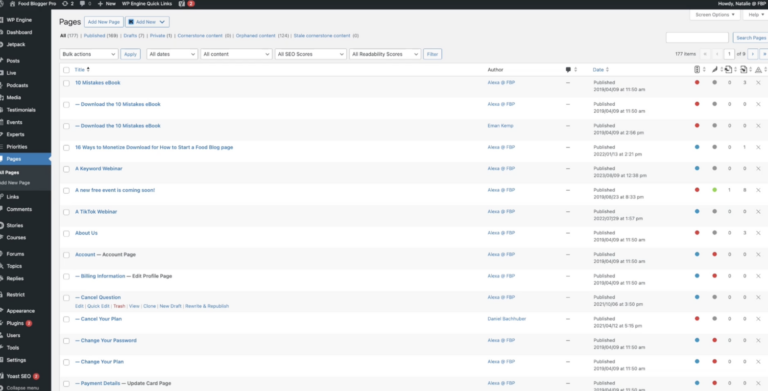This screenshot has height=391, width=768.
Task: Check the 16 Ways to Monetize row checkbox
Action: coord(66,147)
